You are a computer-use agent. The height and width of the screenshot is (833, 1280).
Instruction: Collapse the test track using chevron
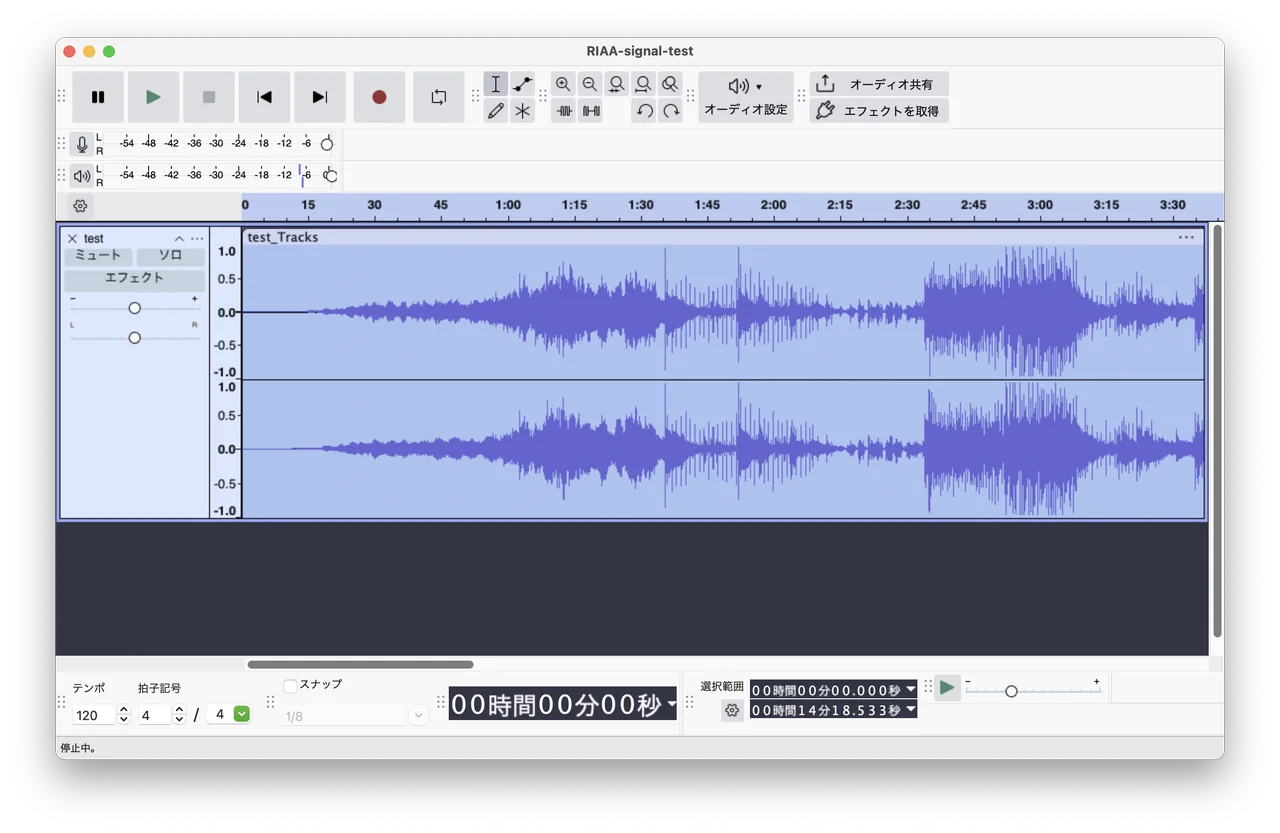pos(179,239)
